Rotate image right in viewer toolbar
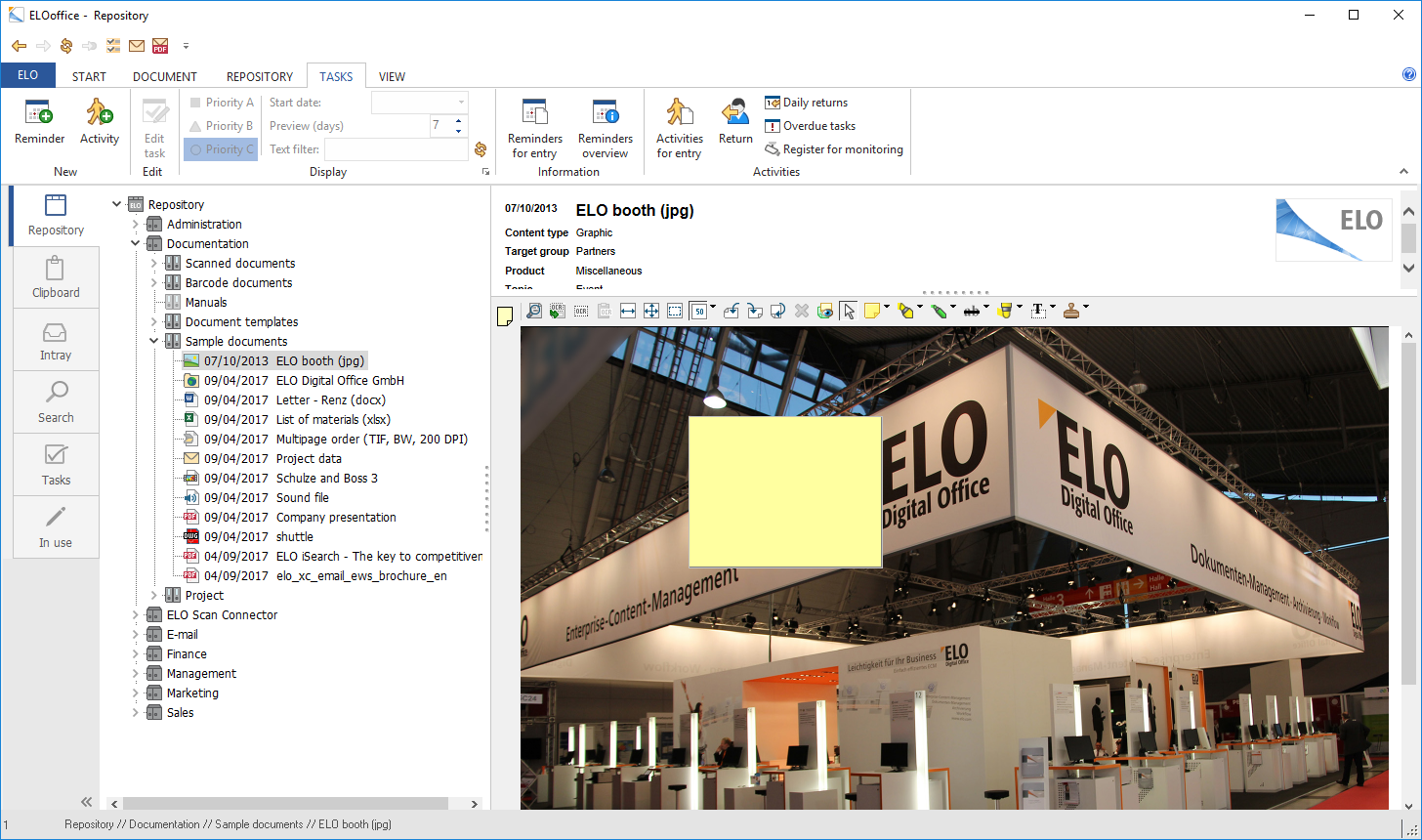Viewport: 1422px width, 840px height. (755, 311)
